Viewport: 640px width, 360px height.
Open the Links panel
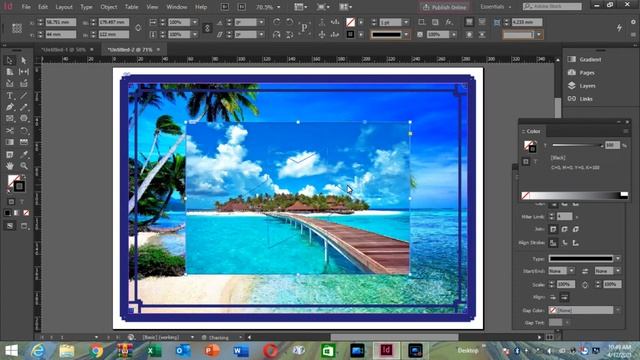[580, 99]
